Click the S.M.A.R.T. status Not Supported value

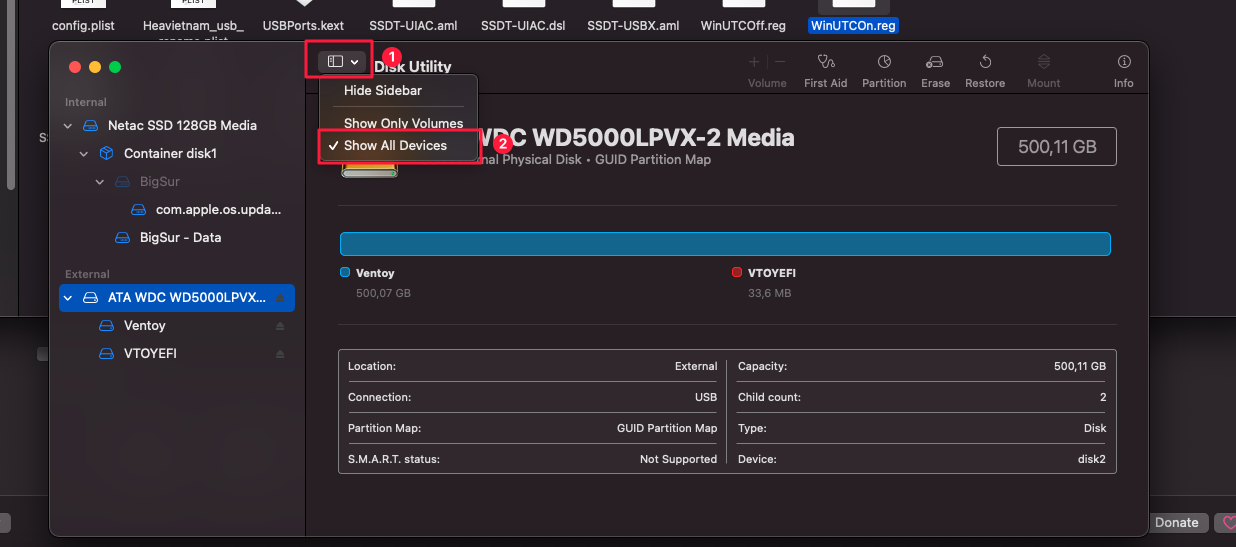(x=678, y=459)
